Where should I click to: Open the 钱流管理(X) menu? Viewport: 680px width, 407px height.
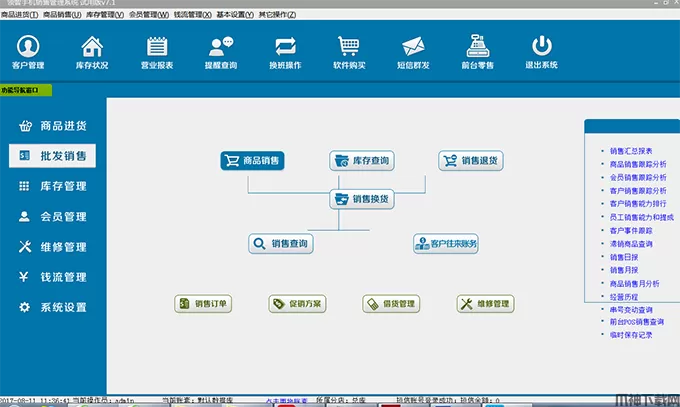[193, 15]
